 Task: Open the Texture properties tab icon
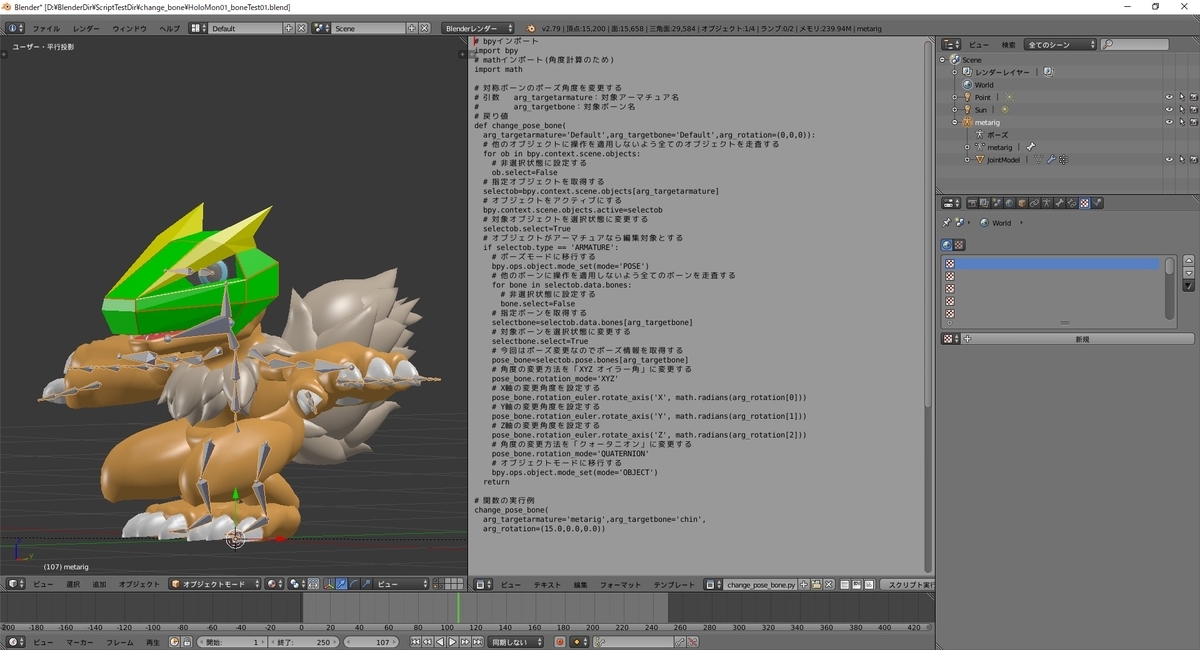(x=1084, y=203)
